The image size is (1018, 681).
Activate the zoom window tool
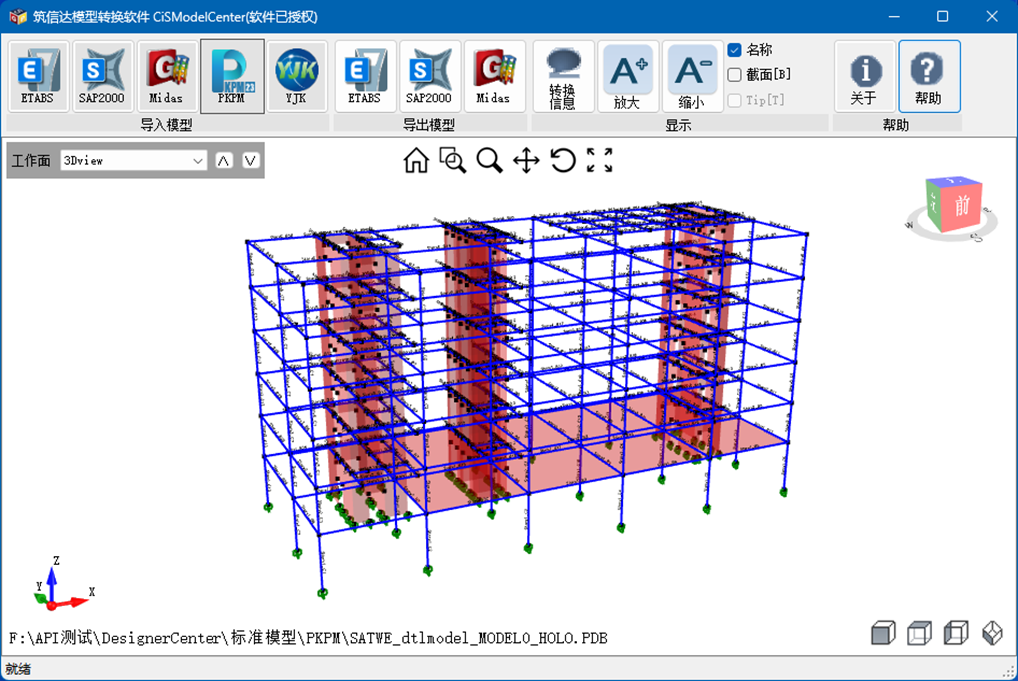453,160
